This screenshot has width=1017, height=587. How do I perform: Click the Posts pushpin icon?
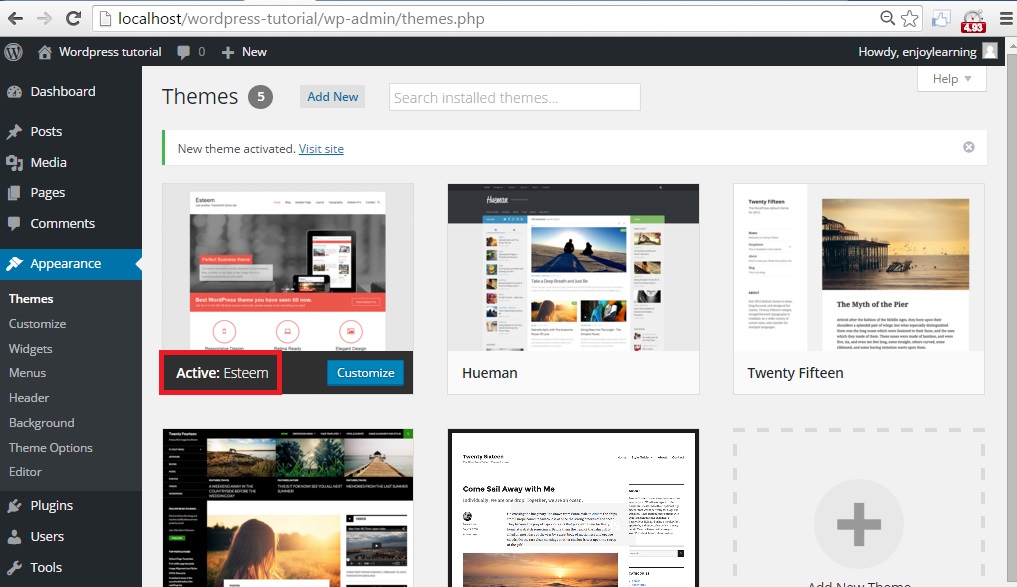(x=14, y=132)
